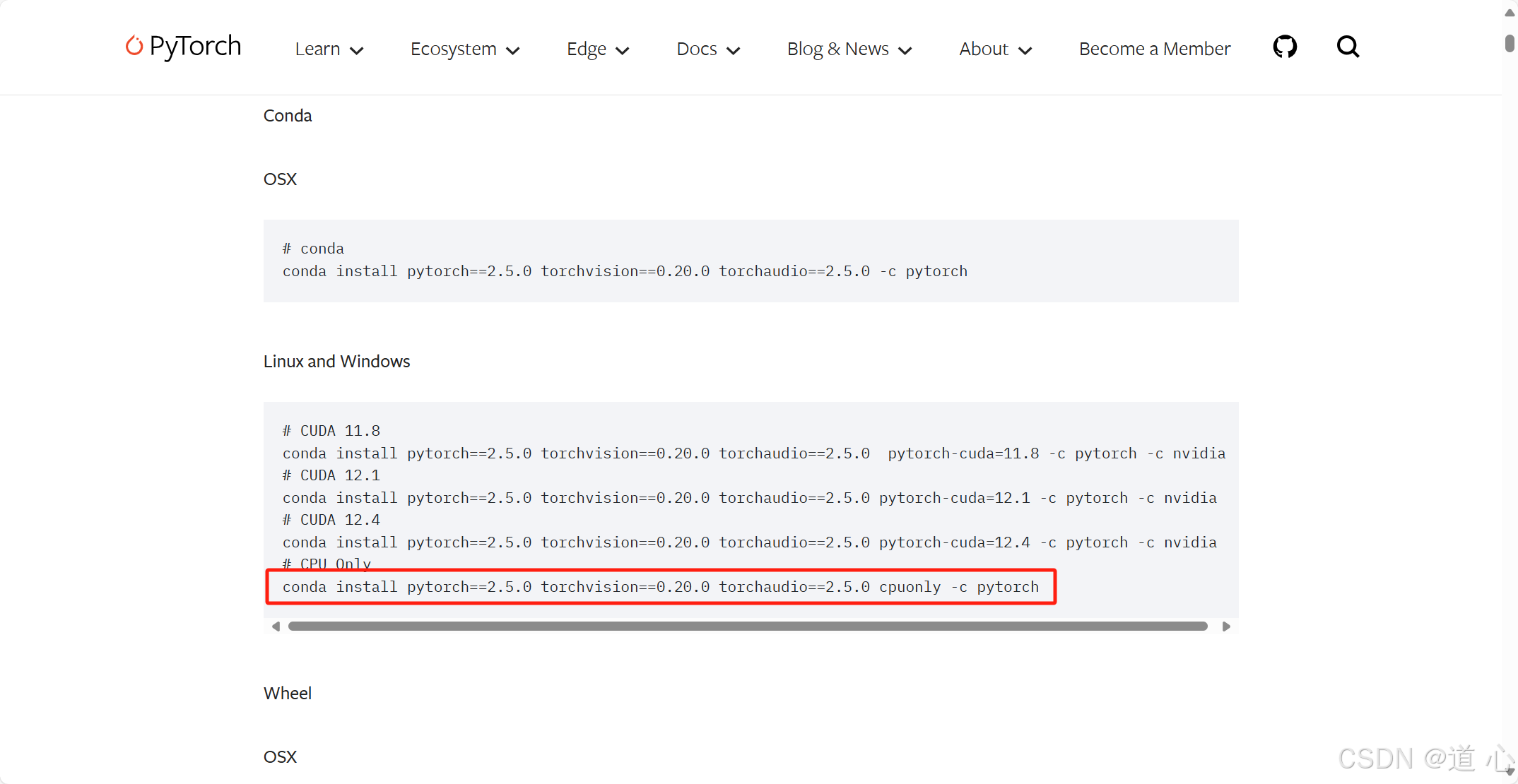Click the Become a Member link

1154,49
